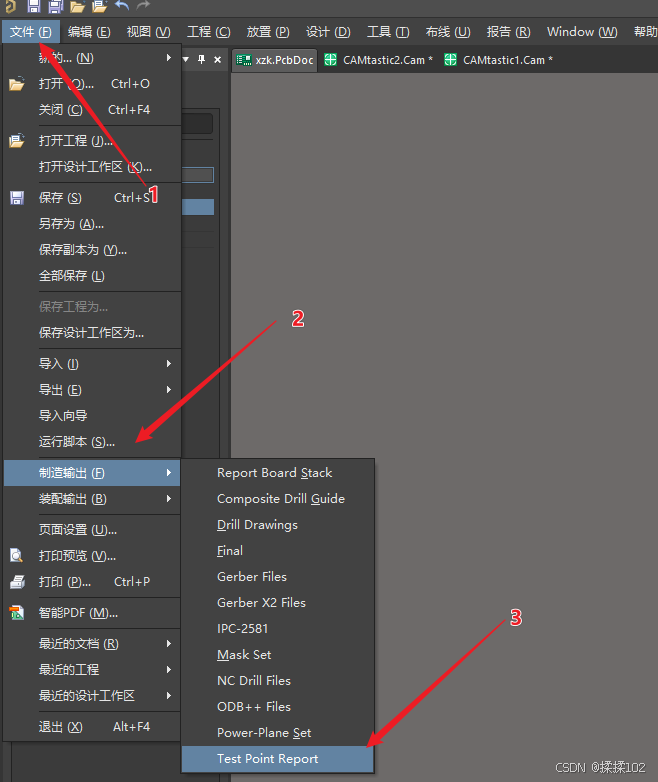Choose 打印预览 (V)... menu entry
The image size is (658, 782).
pyautogui.click(x=92, y=556)
